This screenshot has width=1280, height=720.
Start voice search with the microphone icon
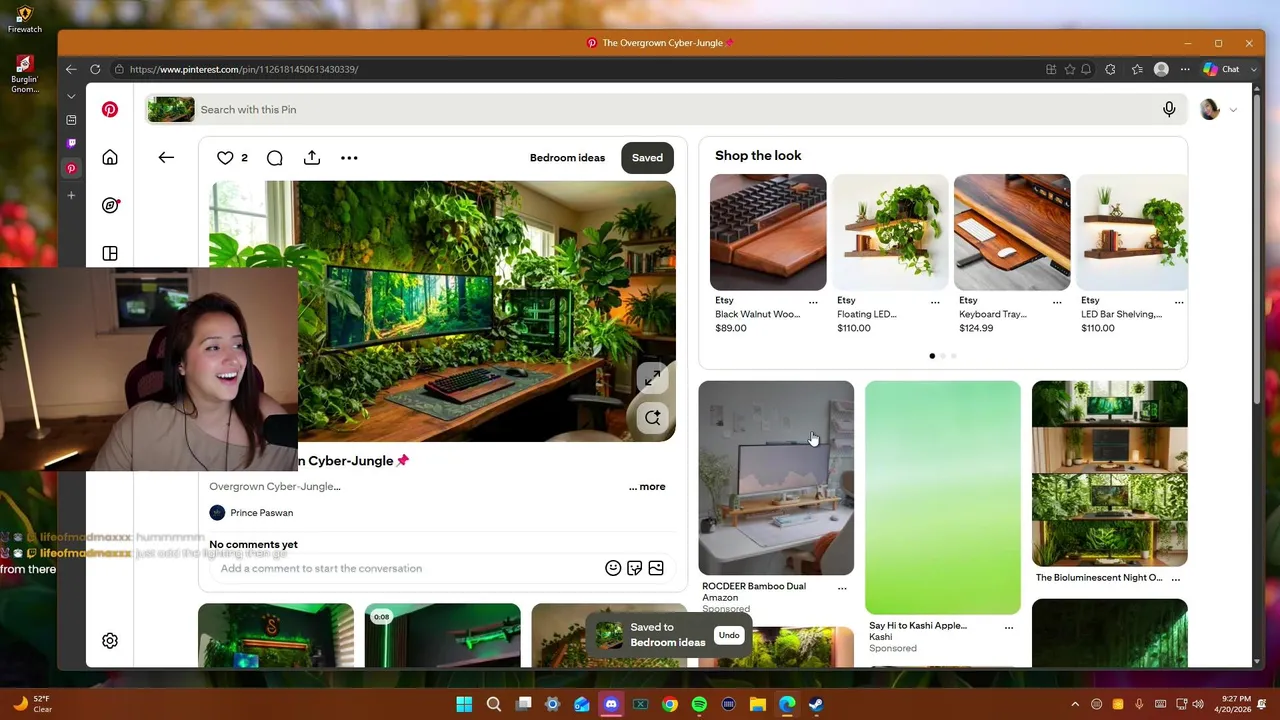[1169, 109]
